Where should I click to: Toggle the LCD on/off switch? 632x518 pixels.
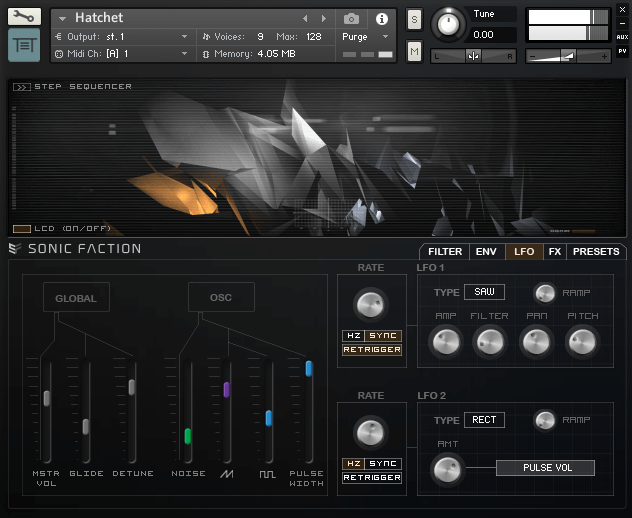(22, 229)
